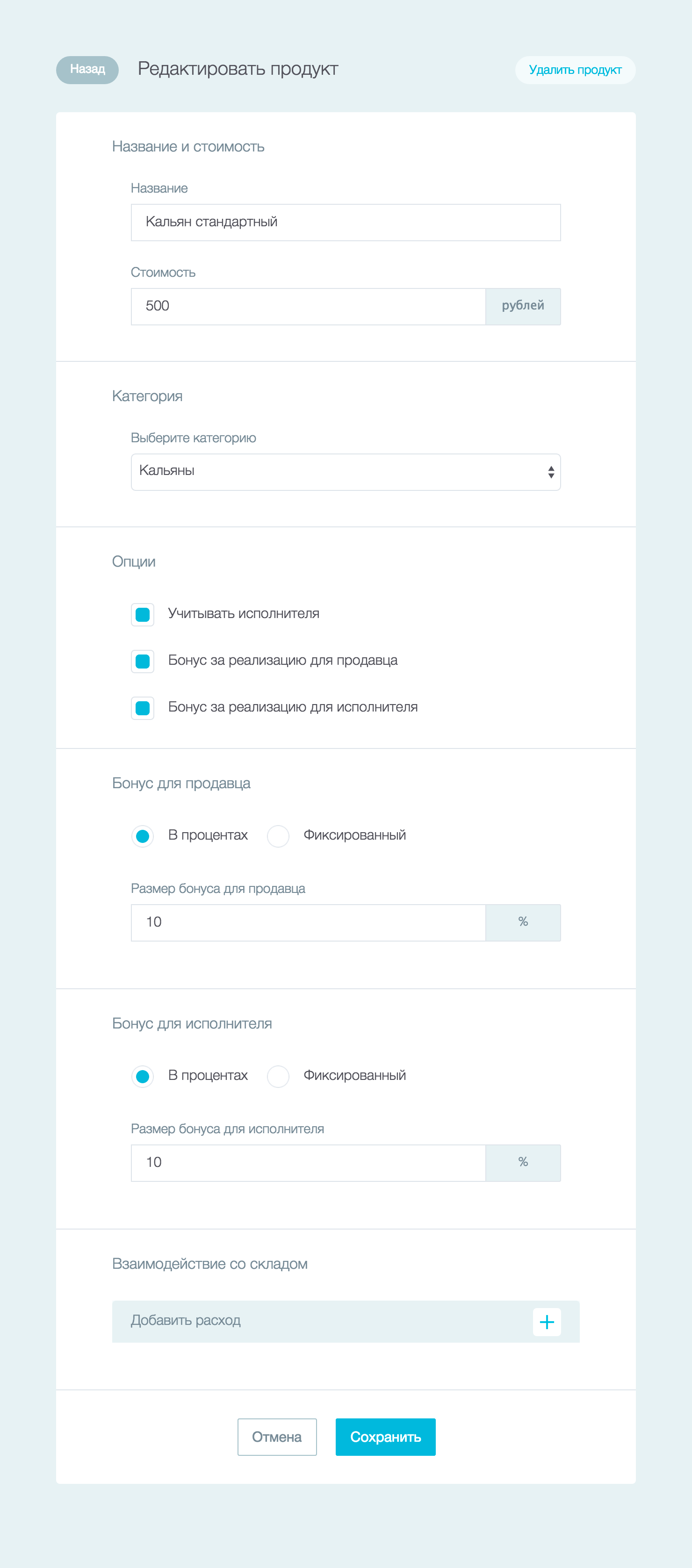Focus the 'Название' text field
The width and height of the screenshot is (692, 1568).
(346, 222)
